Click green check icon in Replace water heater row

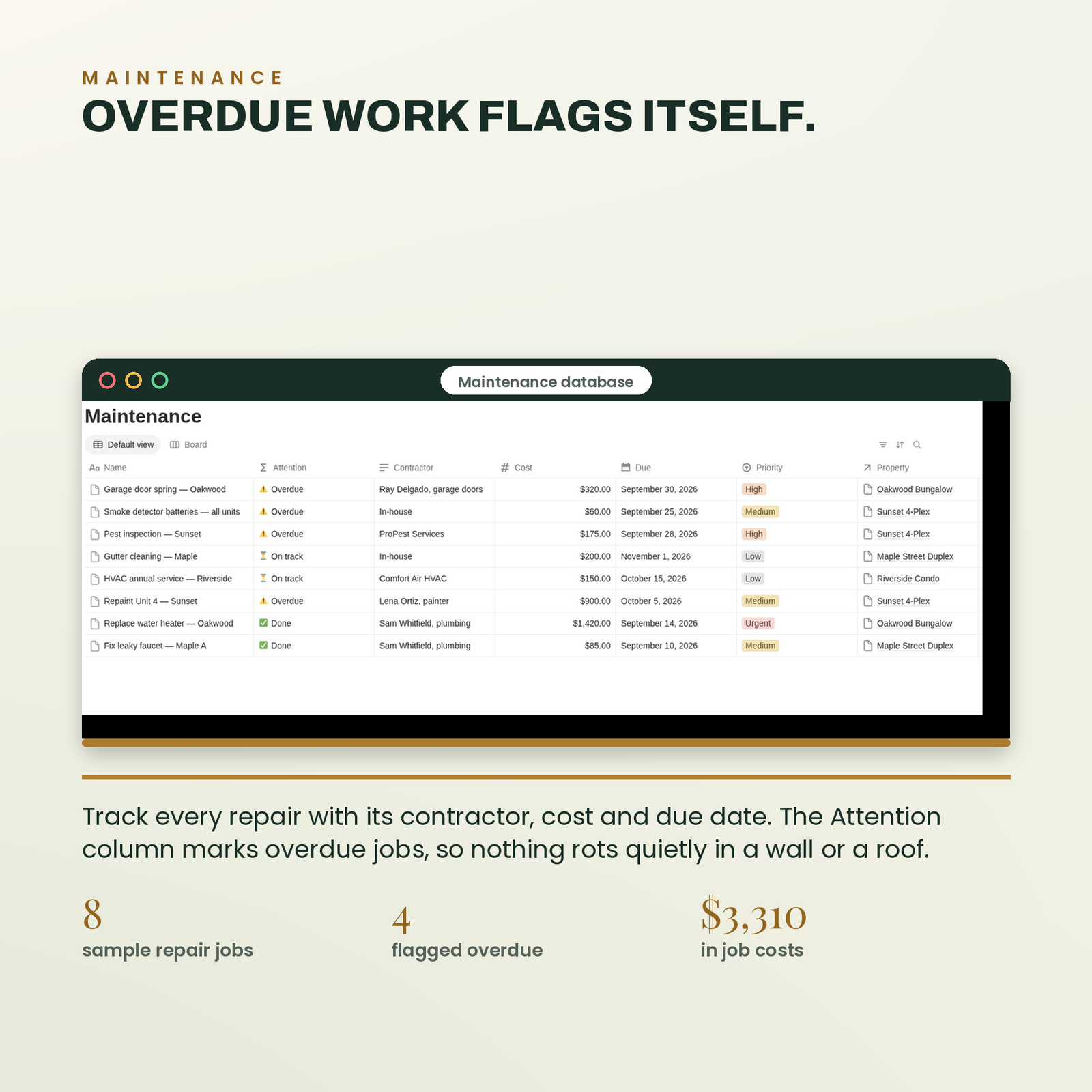[x=263, y=623]
